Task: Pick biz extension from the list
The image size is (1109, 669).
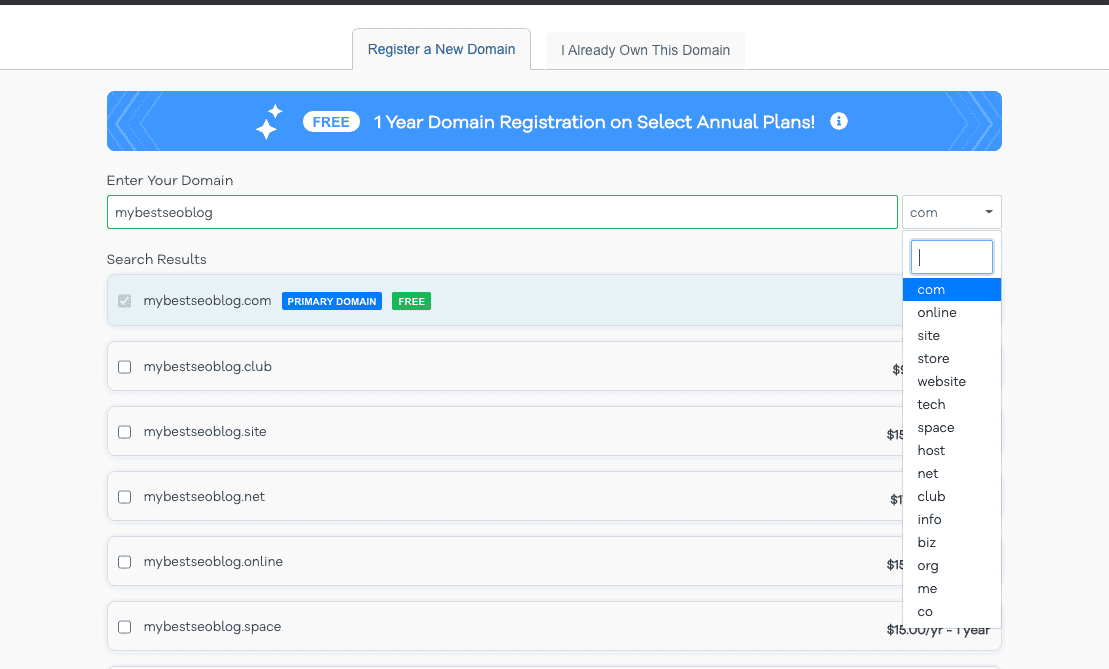Action: click(x=951, y=542)
